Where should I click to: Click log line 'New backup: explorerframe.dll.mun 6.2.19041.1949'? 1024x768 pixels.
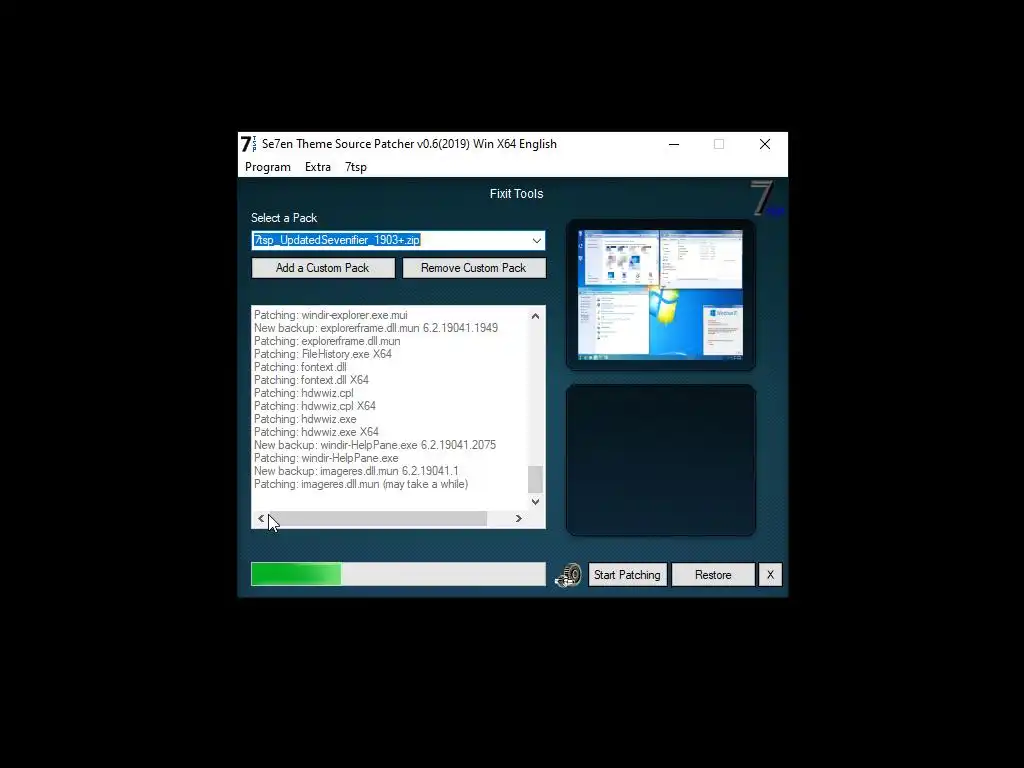pyautogui.click(x=376, y=328)
